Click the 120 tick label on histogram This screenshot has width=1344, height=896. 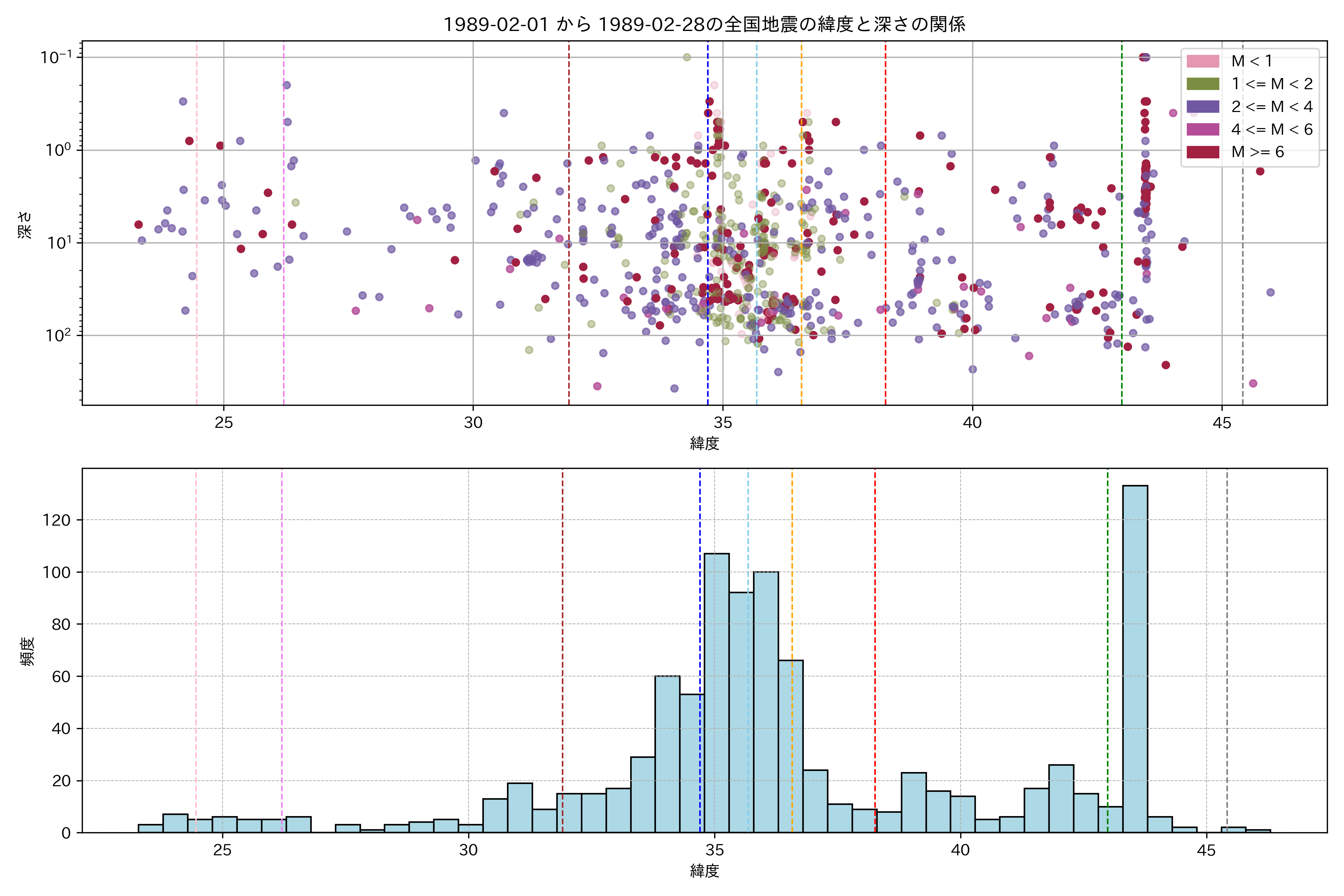[x=57, y=520]
